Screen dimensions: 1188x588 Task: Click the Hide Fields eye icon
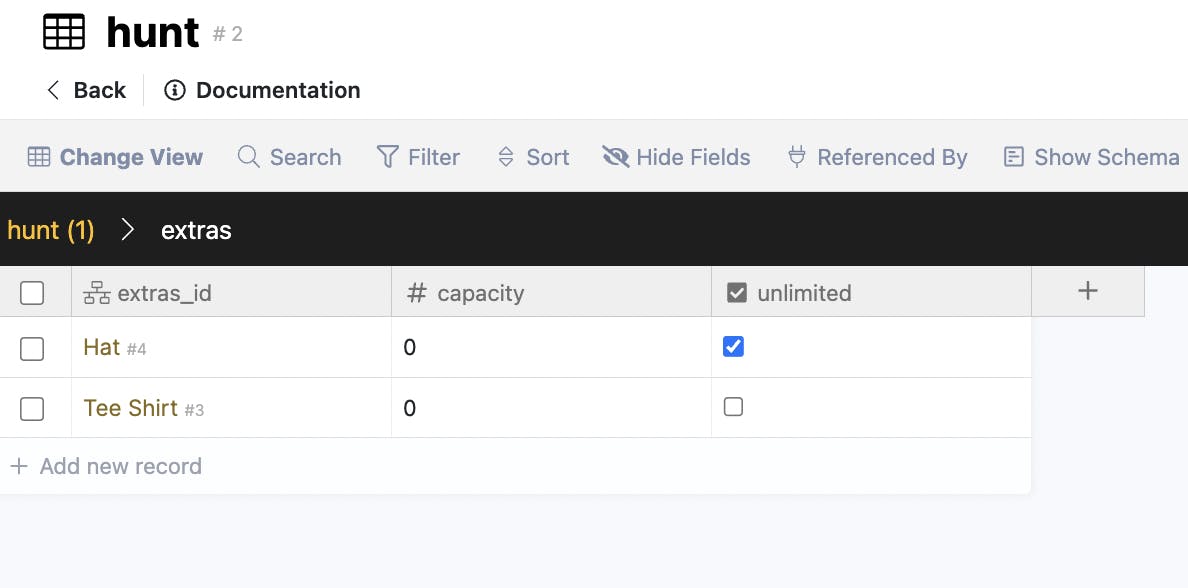click(x=615, y=157)
